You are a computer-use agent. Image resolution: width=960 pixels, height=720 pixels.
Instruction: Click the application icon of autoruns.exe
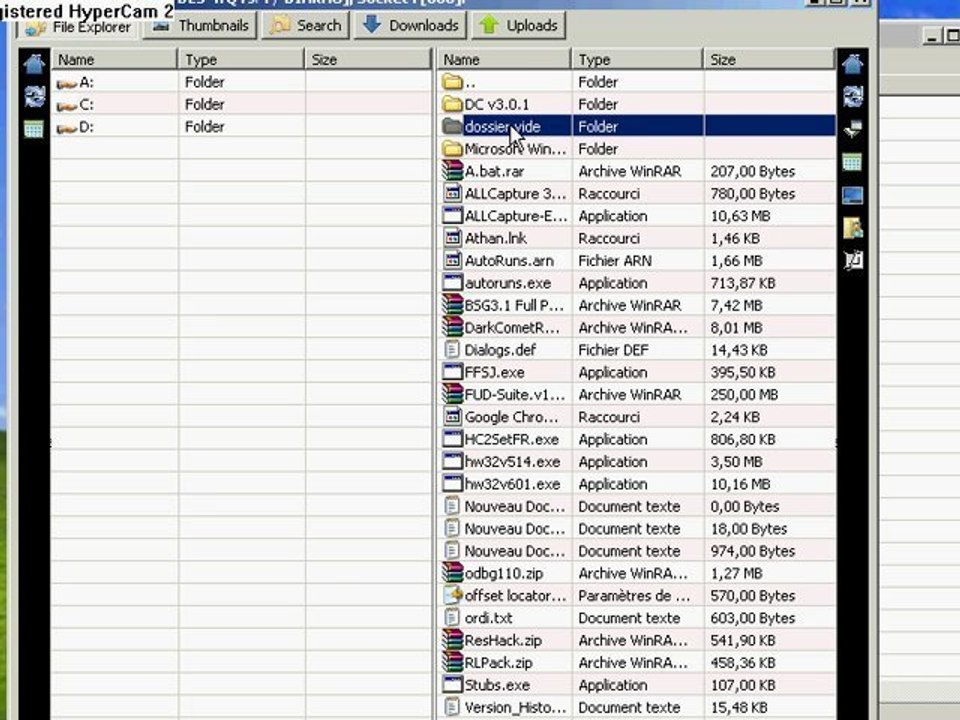[x=452, y=282]
